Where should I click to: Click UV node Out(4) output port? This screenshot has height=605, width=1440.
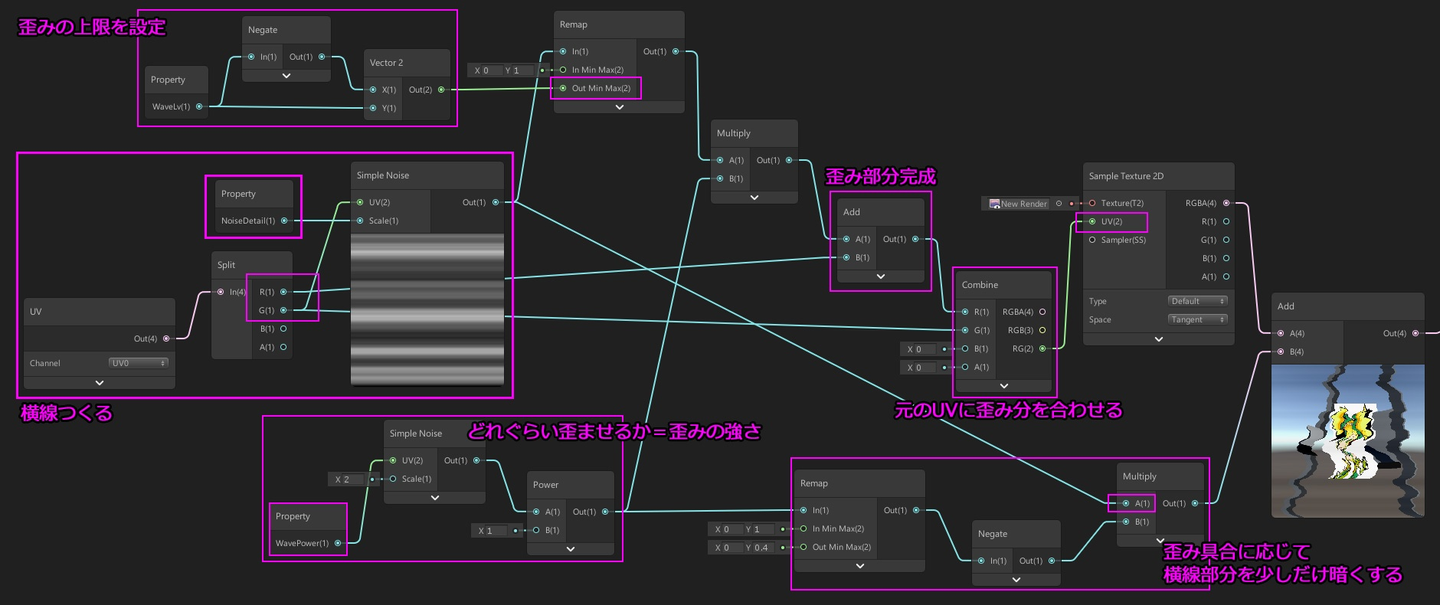click(166, 338)
